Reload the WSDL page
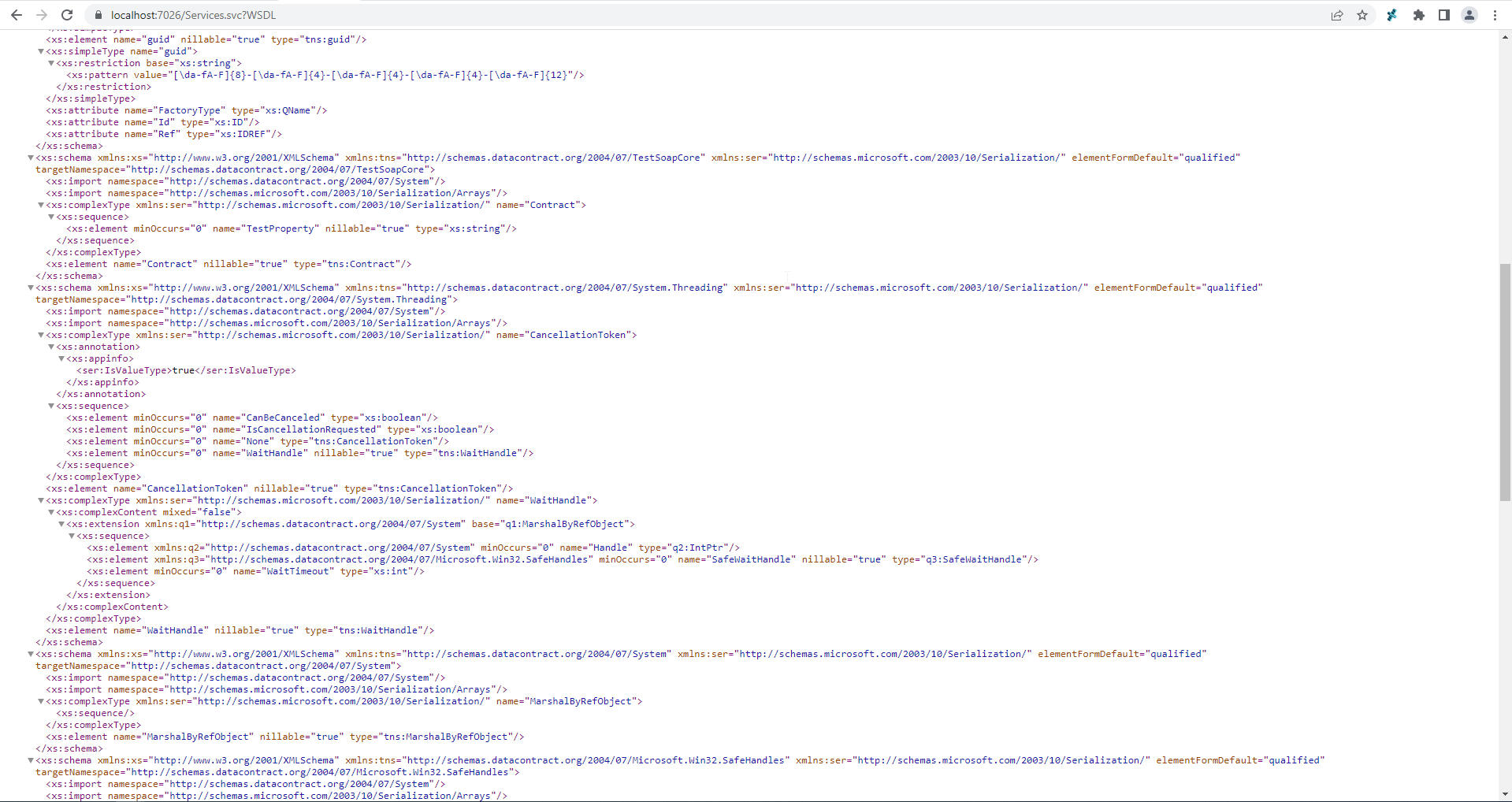 (x=67, y=15)
